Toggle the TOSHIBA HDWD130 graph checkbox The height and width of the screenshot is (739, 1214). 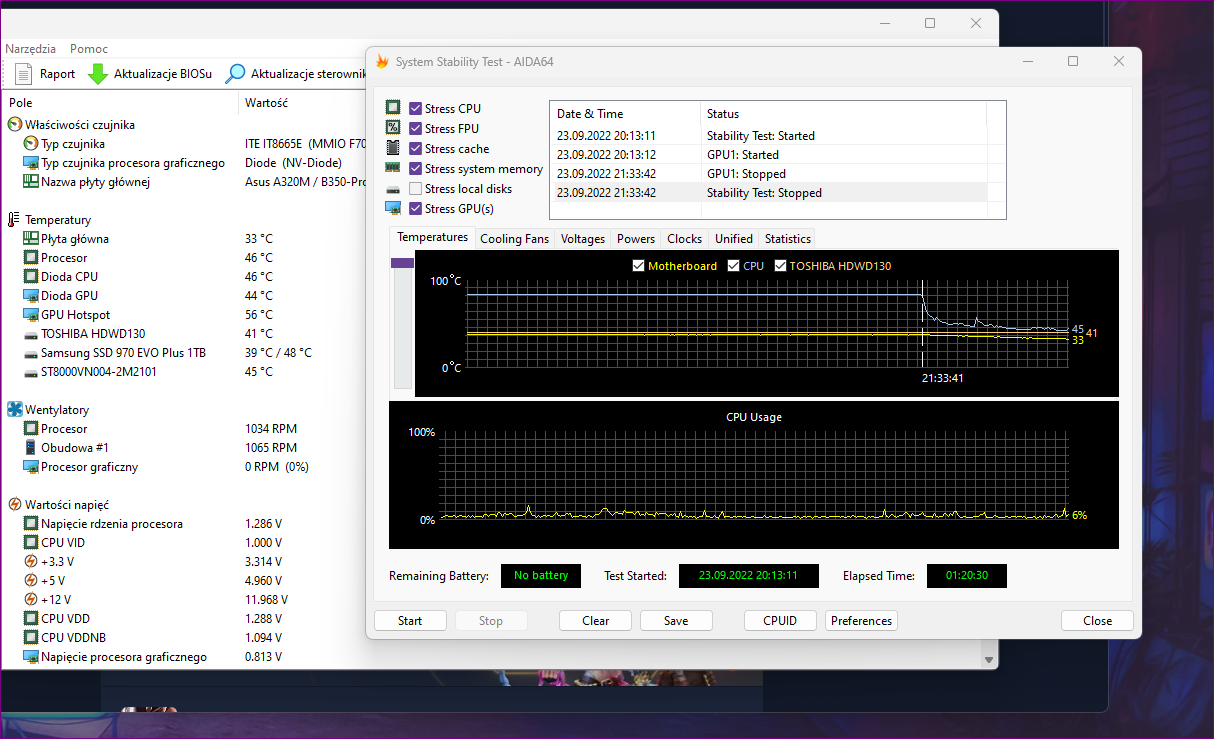(781, 266)
